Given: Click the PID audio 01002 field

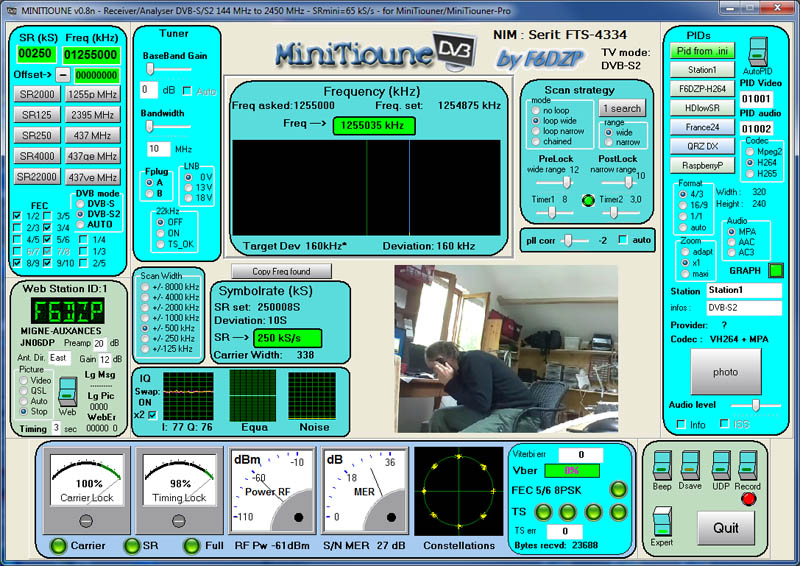Looking at the screenshot, I should click(756, 128).
